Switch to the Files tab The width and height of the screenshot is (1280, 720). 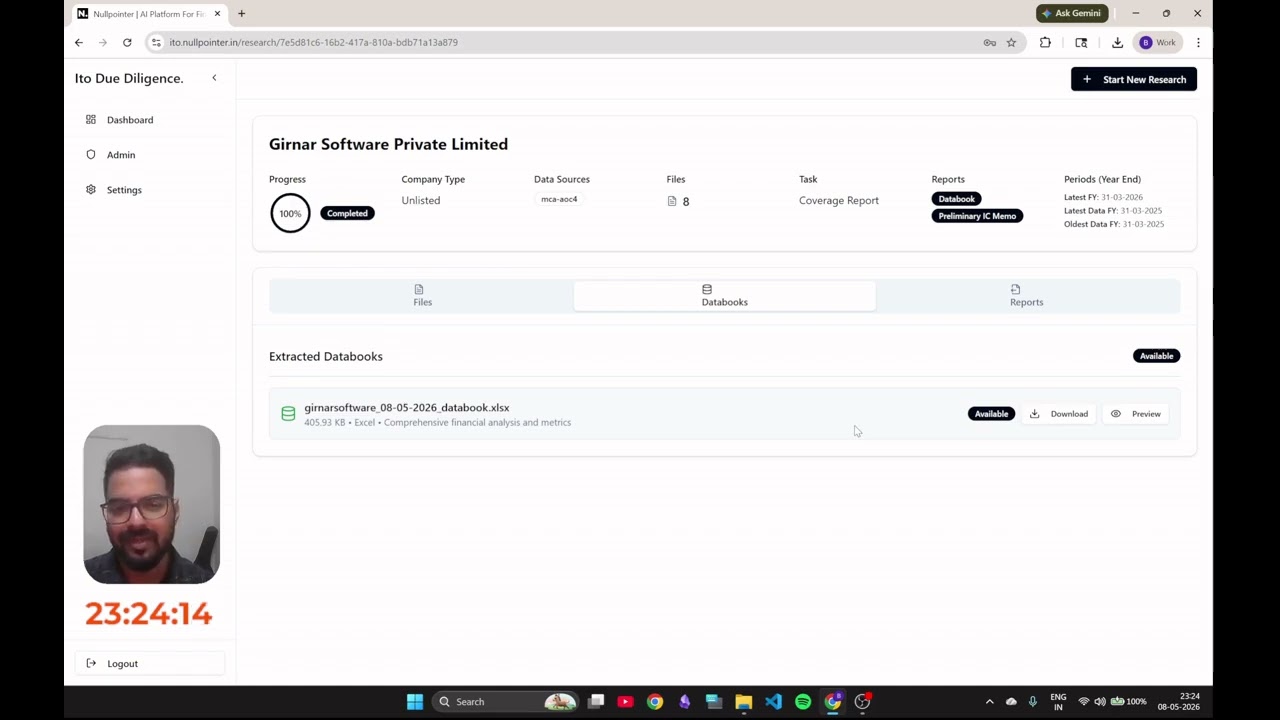tap(422, 296)
